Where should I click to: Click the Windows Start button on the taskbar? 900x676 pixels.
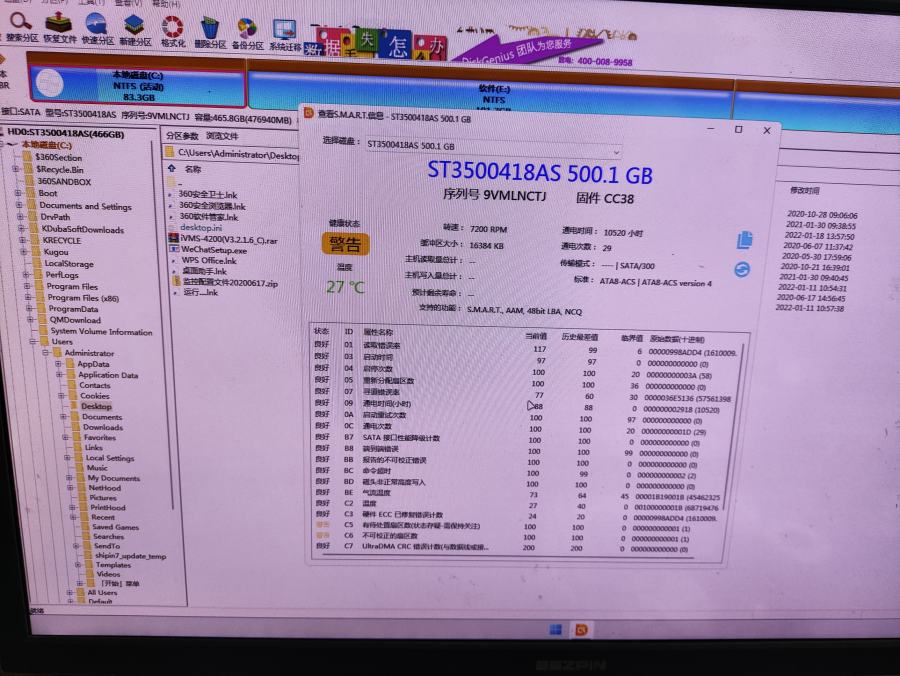click(x=555, y=630)
